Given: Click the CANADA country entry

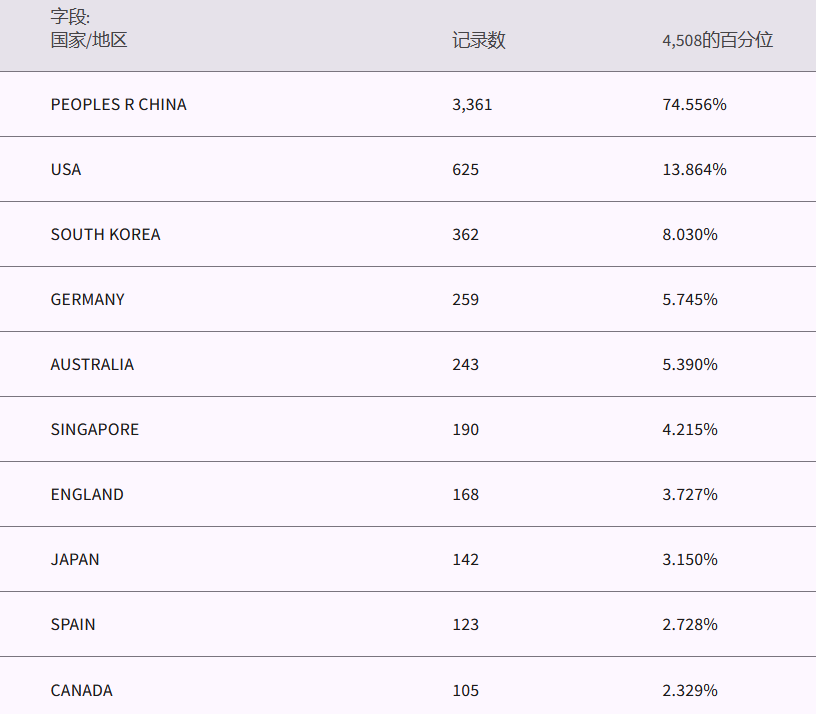Looking at the screenshot, I should (x=82, y=690).
